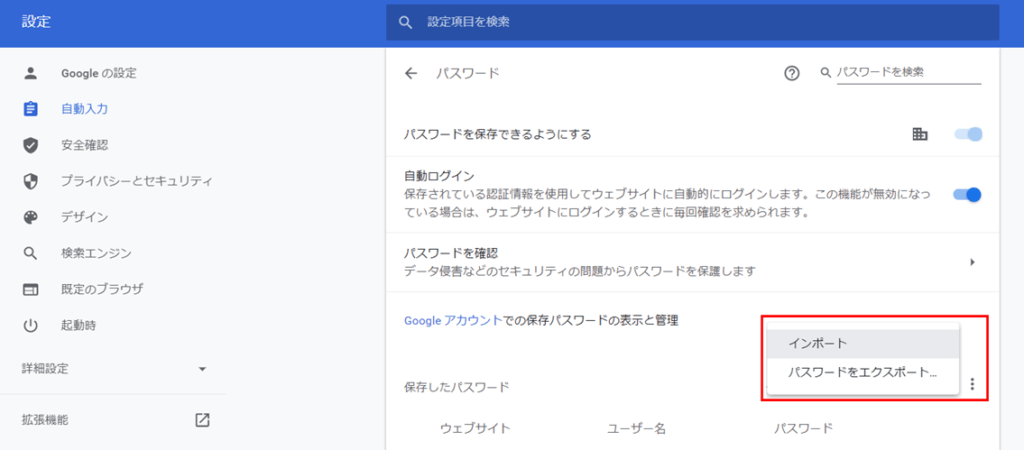Click the パスワード column header

803,428
